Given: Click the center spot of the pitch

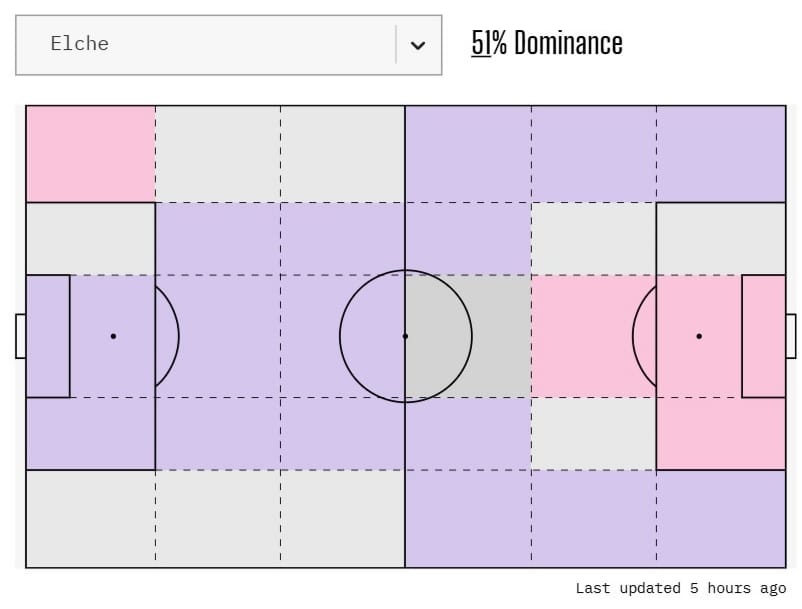Looking at the screenshot, I should [x=405, y=336].
